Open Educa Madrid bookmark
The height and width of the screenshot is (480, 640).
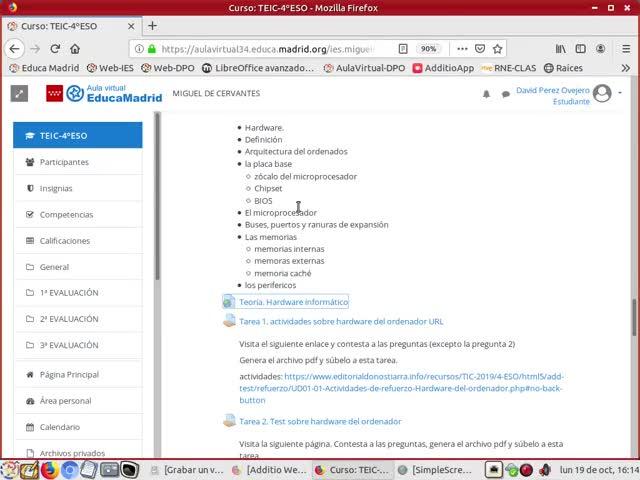[44, 68]
